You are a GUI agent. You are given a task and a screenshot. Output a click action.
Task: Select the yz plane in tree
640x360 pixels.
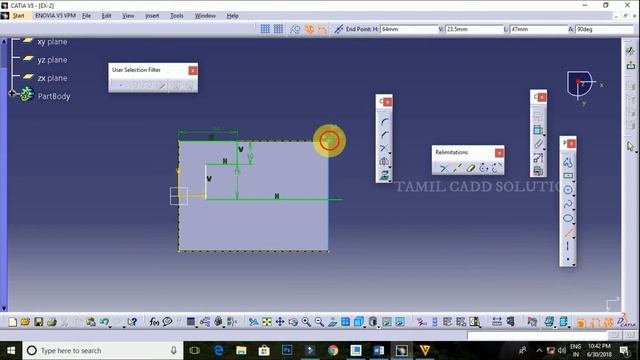[52, 60]
